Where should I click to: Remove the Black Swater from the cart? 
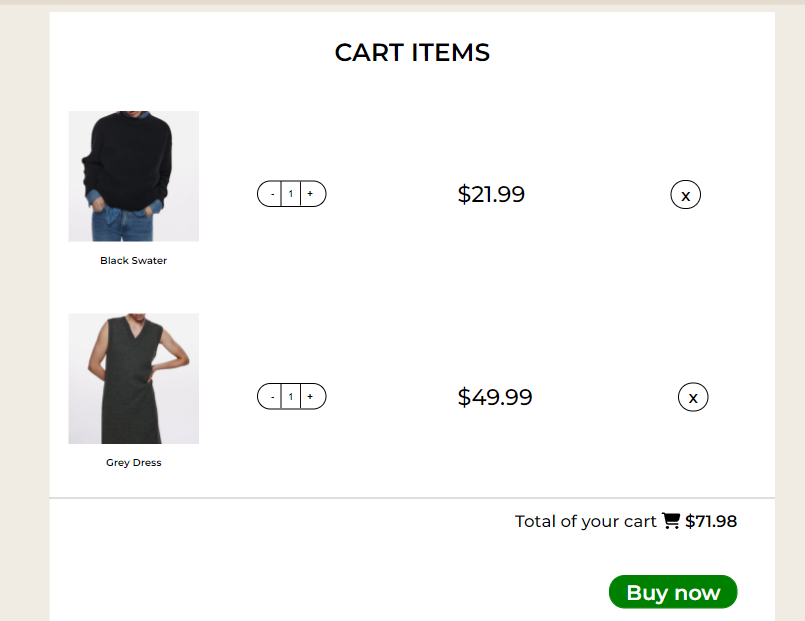click(x=685, y=194)
